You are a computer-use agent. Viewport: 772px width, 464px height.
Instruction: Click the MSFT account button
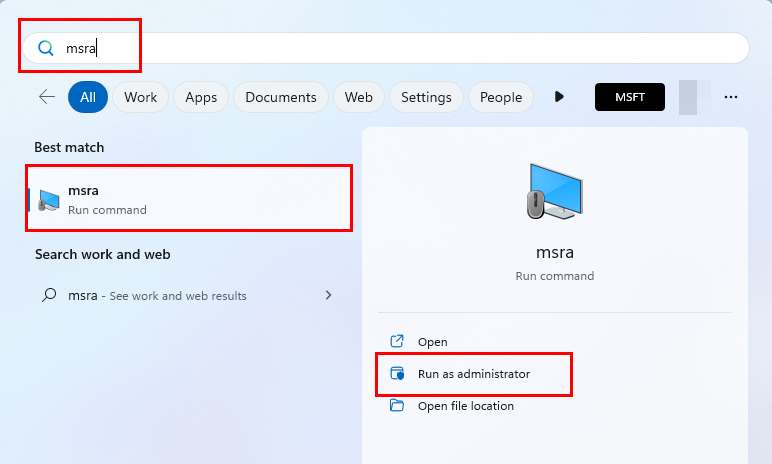tap(630, 97)
